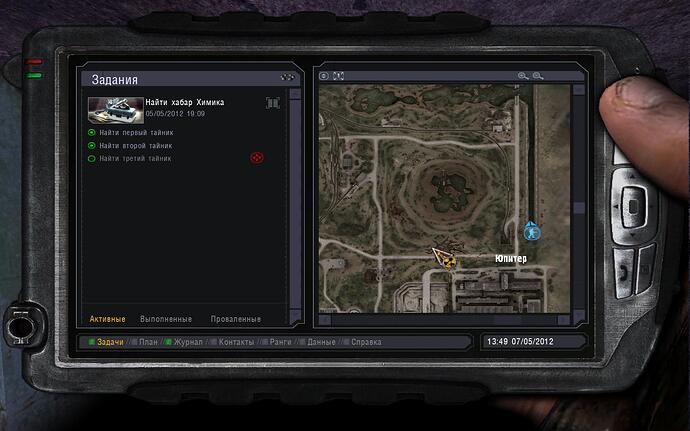Click the fit-map-to-view icon in map toolbar

[x=338, y=76]
